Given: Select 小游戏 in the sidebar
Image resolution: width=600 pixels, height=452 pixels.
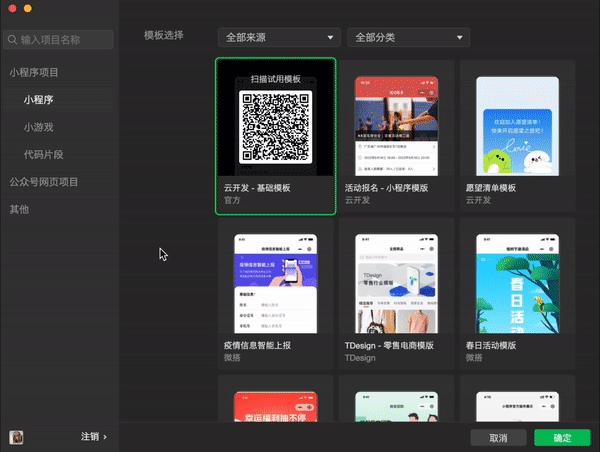Looking at the screenshot, I should [38, 127].
